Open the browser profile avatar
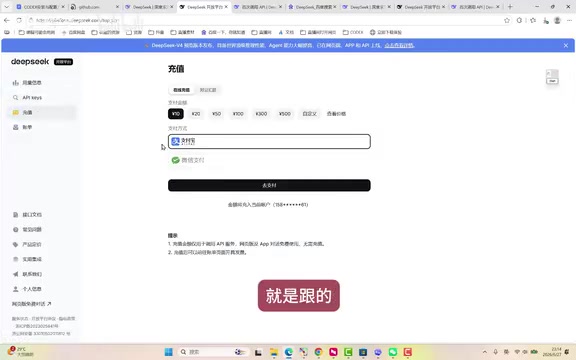 [x=557, y=20]
